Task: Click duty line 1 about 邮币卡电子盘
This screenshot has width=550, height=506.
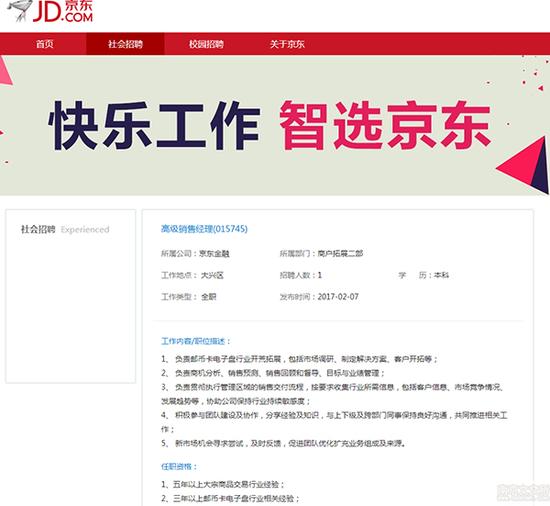Action: (299, 359)
